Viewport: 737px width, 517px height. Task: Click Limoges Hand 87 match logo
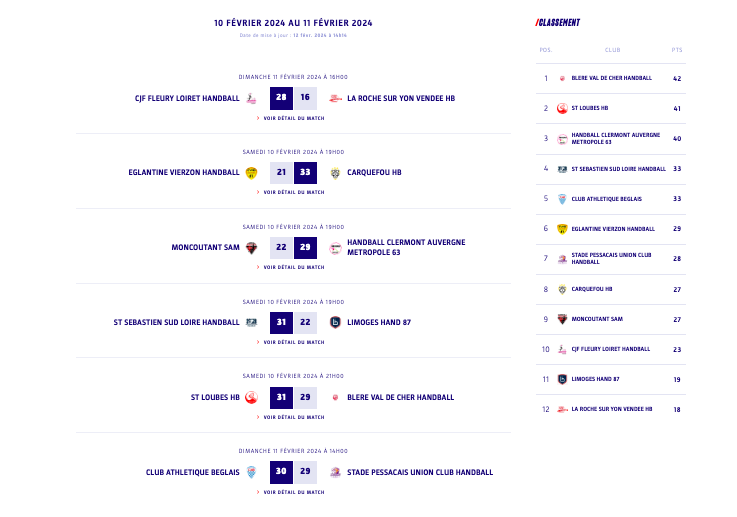click(x=335, y=322)
